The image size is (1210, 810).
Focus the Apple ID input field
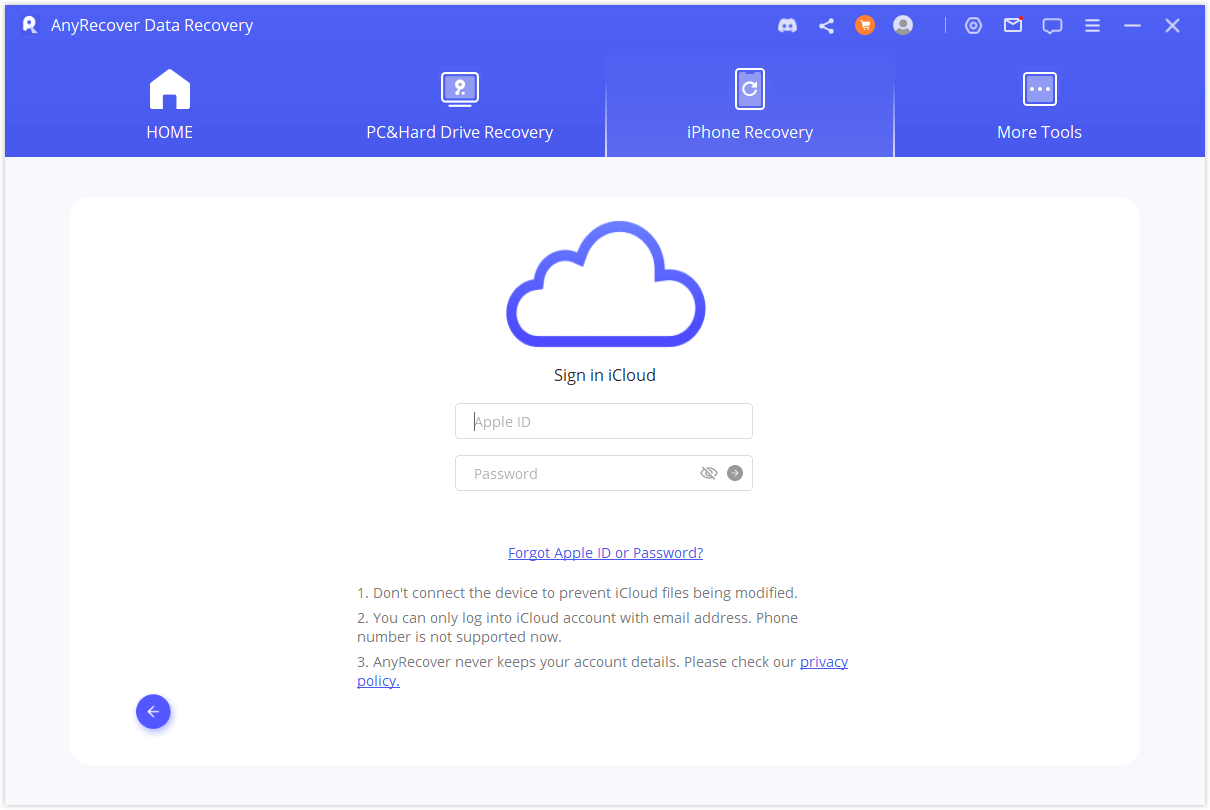pyautogui.click(x=604, y=421)
